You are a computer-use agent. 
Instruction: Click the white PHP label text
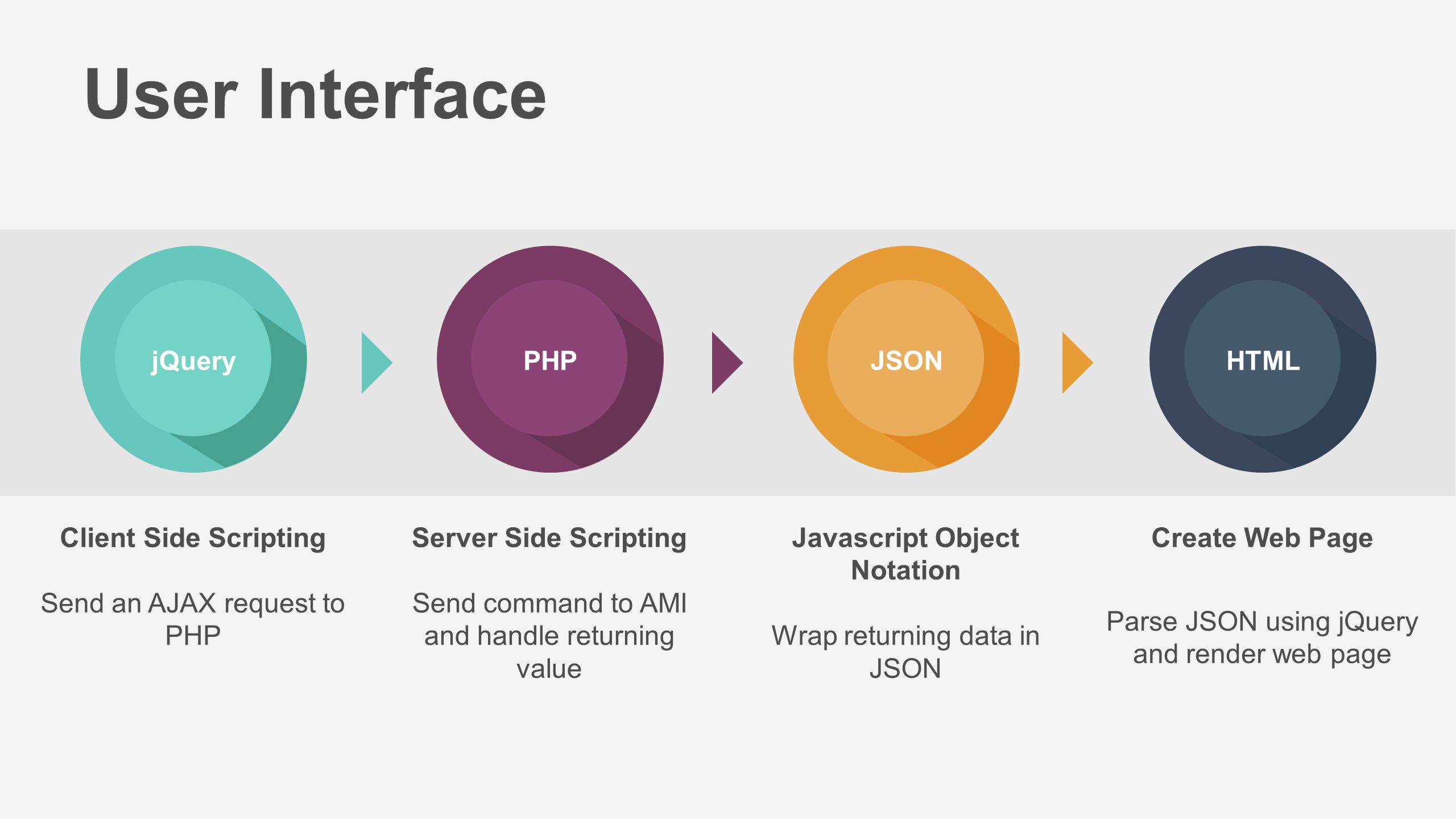[550, 361]
